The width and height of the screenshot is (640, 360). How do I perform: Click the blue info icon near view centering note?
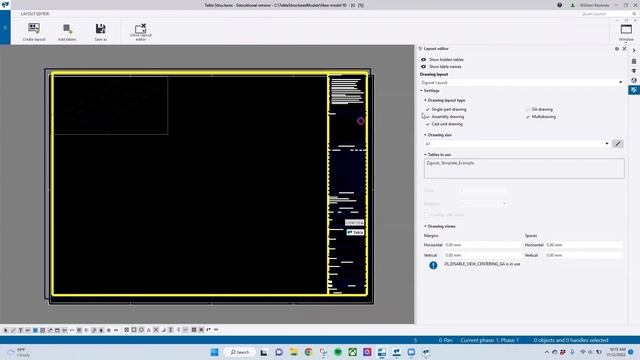(x=433, y=265)
